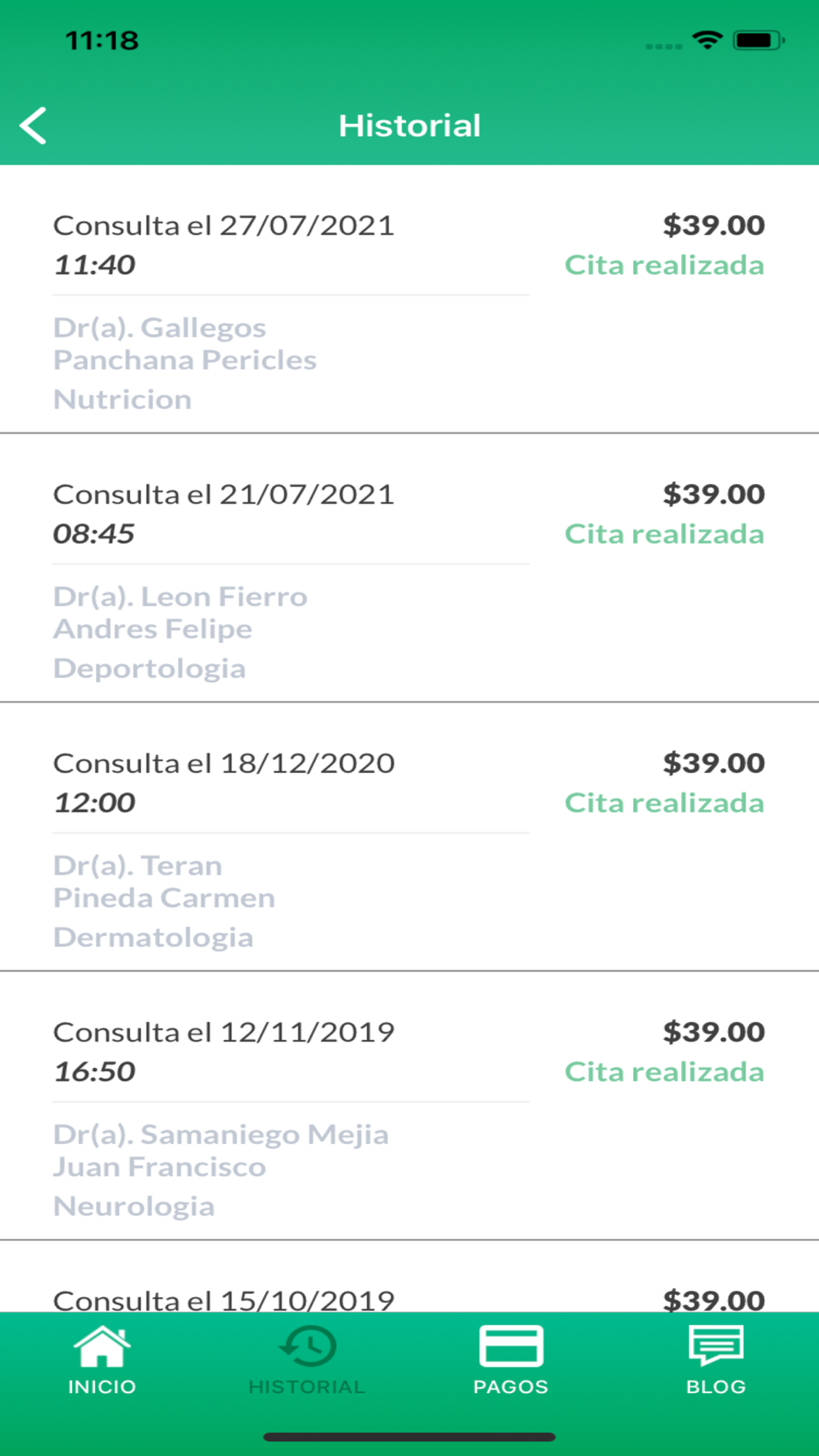Go to the BLOG tab label

point(716,1387)
